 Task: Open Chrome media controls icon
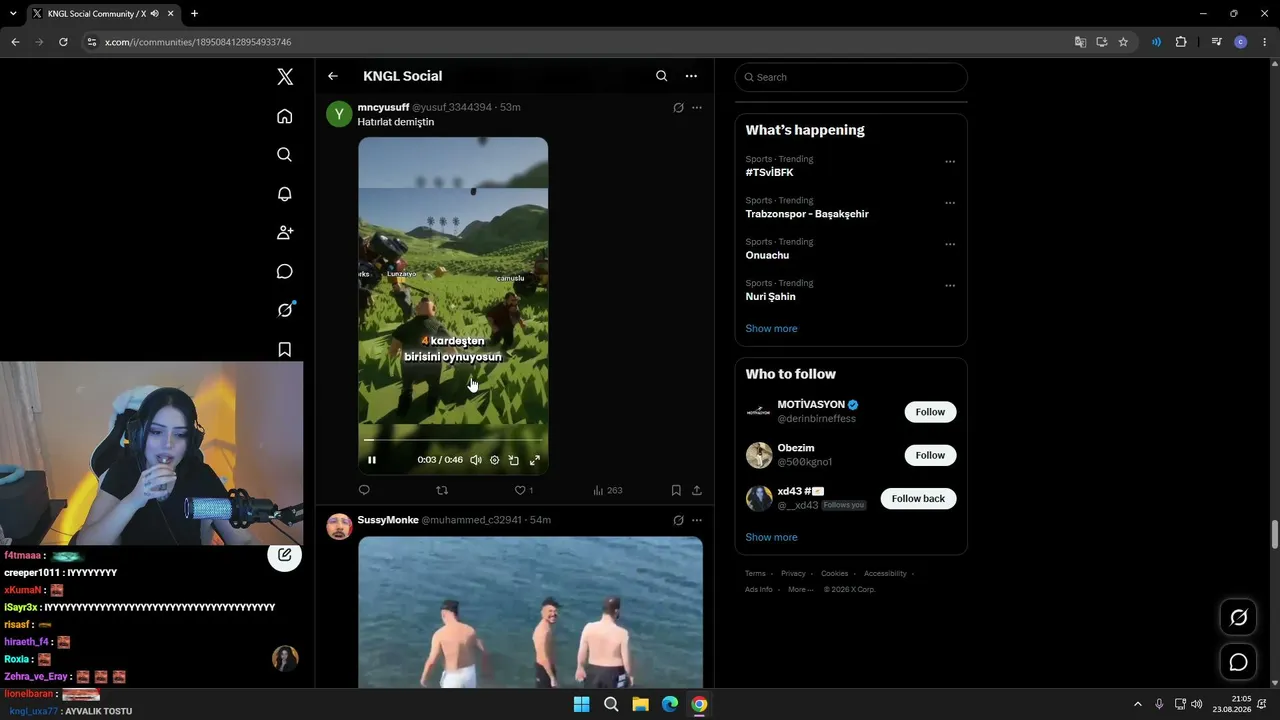[1216, 42]
